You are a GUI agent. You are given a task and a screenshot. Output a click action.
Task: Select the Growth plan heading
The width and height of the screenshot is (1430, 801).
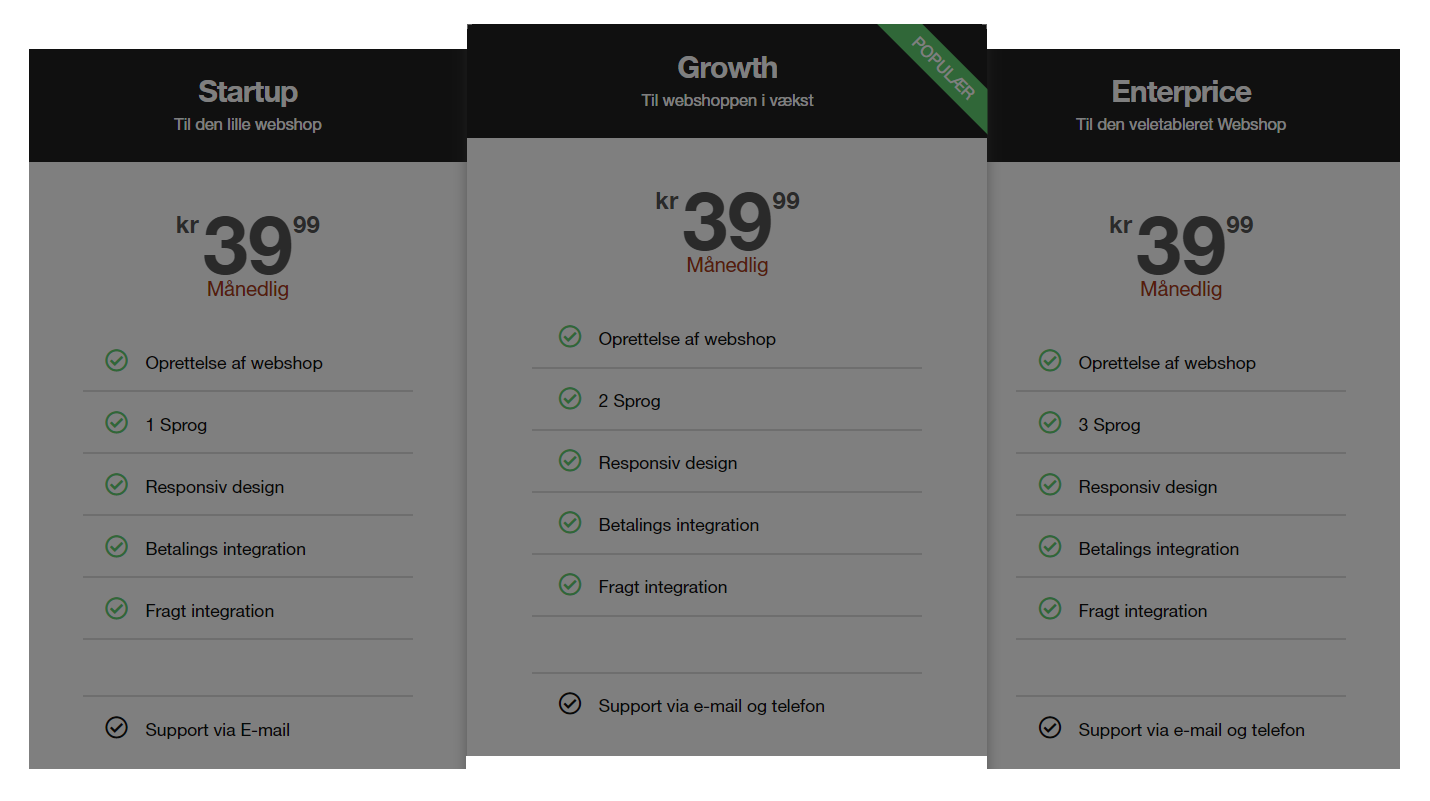[727, 68]
